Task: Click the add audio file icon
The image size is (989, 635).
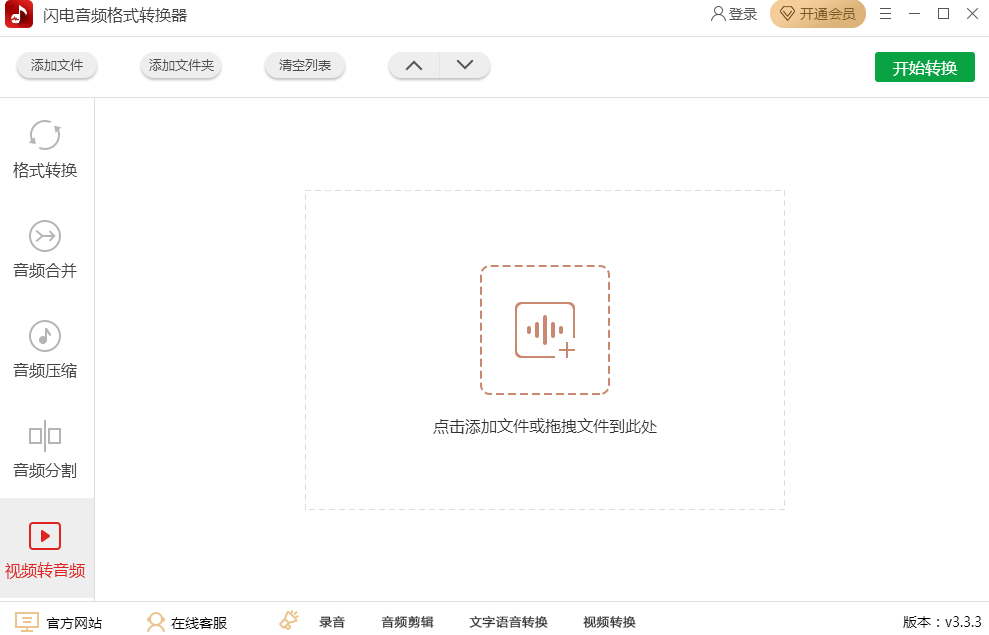Action: coord(545,330)
